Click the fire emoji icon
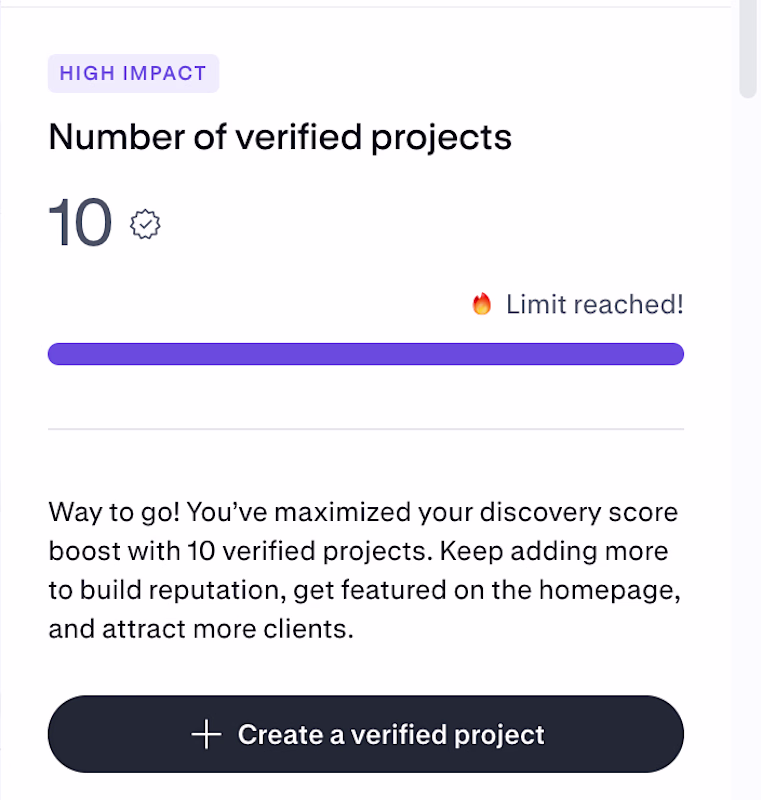 pyautogui.click(x=482, y=304)
